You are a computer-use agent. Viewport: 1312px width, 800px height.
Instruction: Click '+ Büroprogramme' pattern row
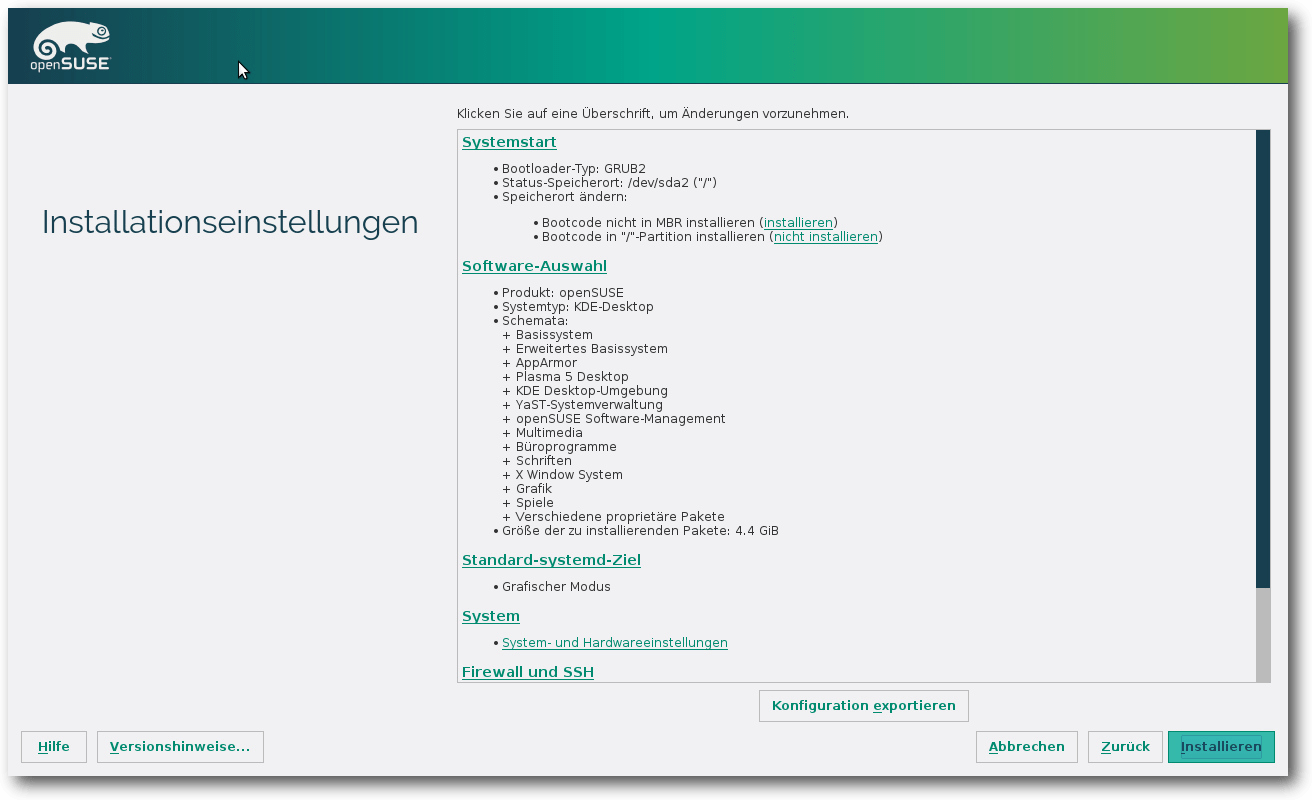(x=559, y=447)
